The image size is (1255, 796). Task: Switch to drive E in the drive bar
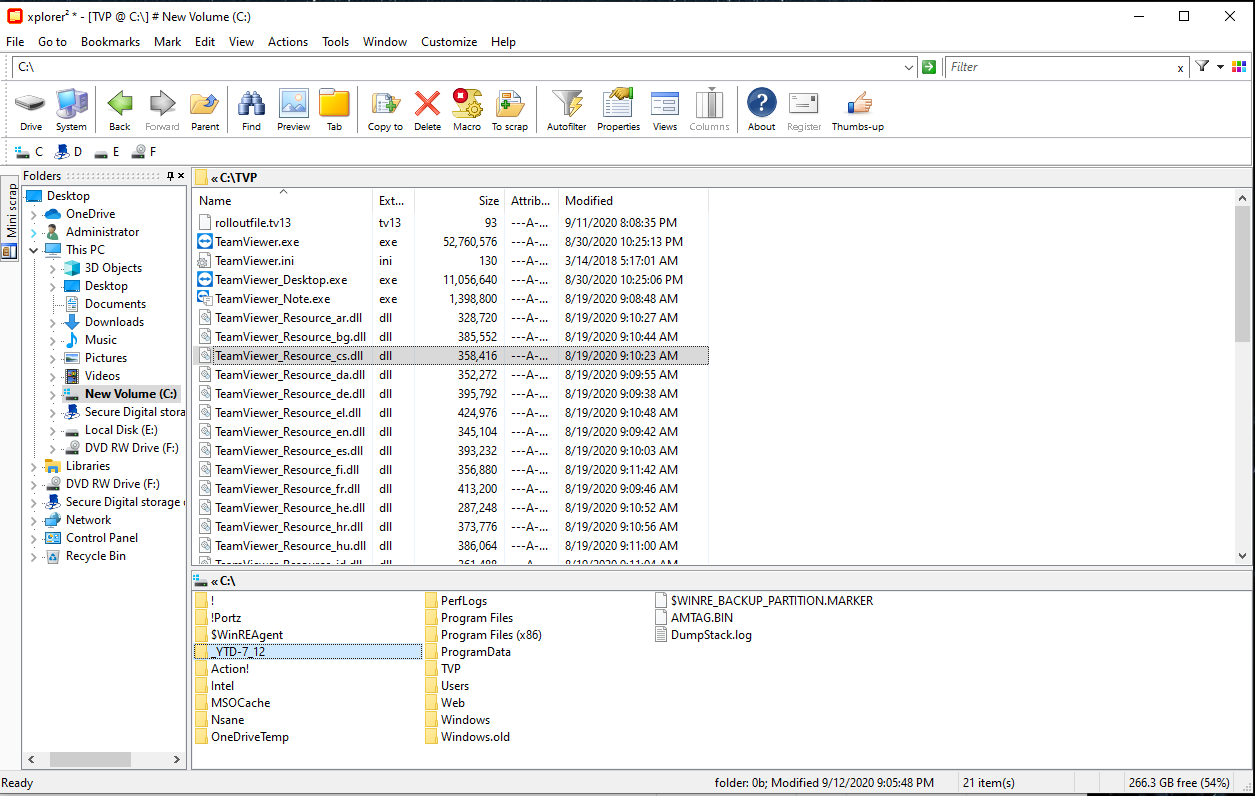click(x=107, y=152)
